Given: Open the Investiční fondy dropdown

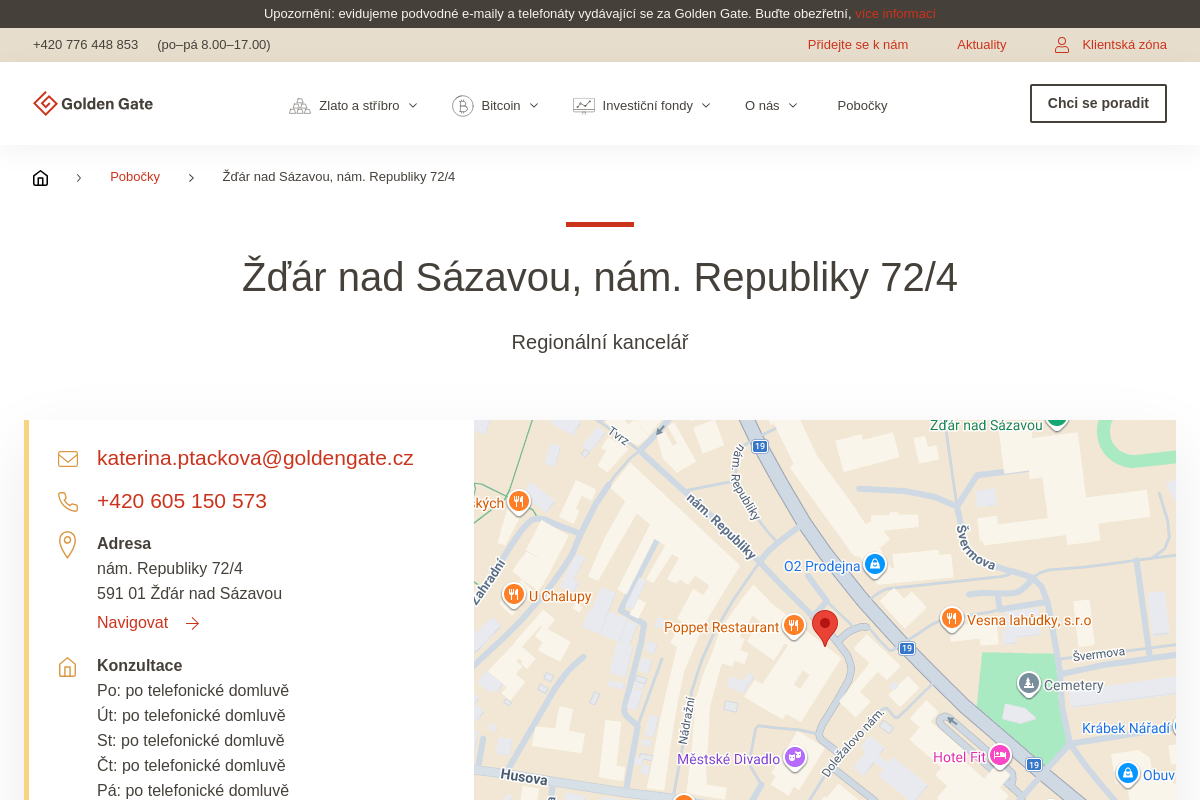Looking at the screenshot, I should pos(642,105).
